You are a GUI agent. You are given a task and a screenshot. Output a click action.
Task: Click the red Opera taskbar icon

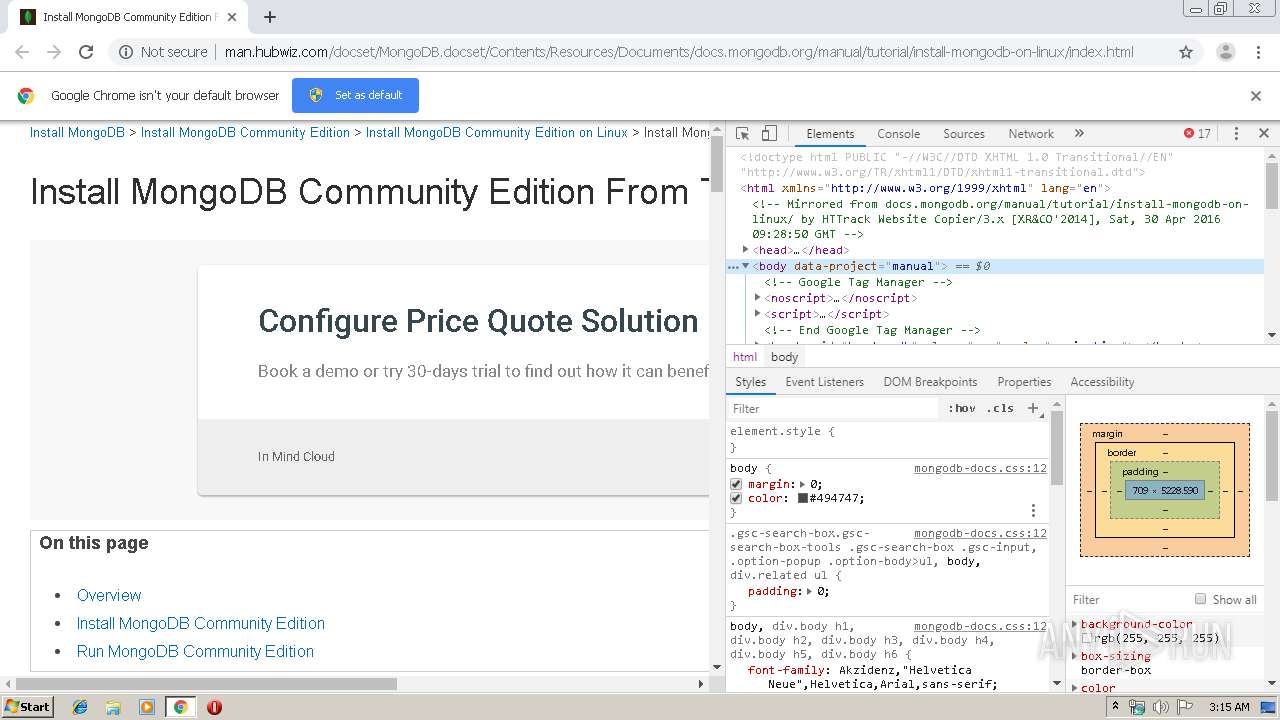[x=214, y=707]
